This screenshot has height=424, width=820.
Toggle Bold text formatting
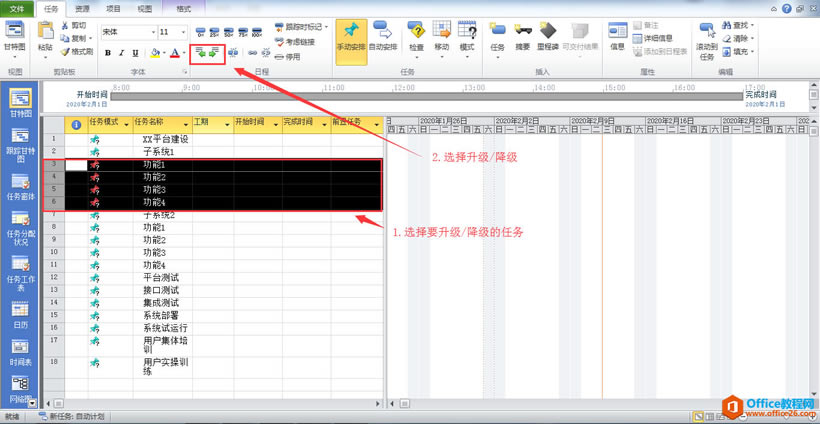click(x=108, y=53)
